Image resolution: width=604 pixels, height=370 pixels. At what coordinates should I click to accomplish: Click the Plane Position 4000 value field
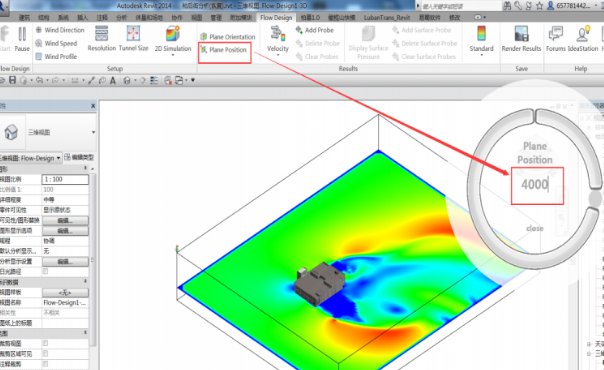(537, 186)
